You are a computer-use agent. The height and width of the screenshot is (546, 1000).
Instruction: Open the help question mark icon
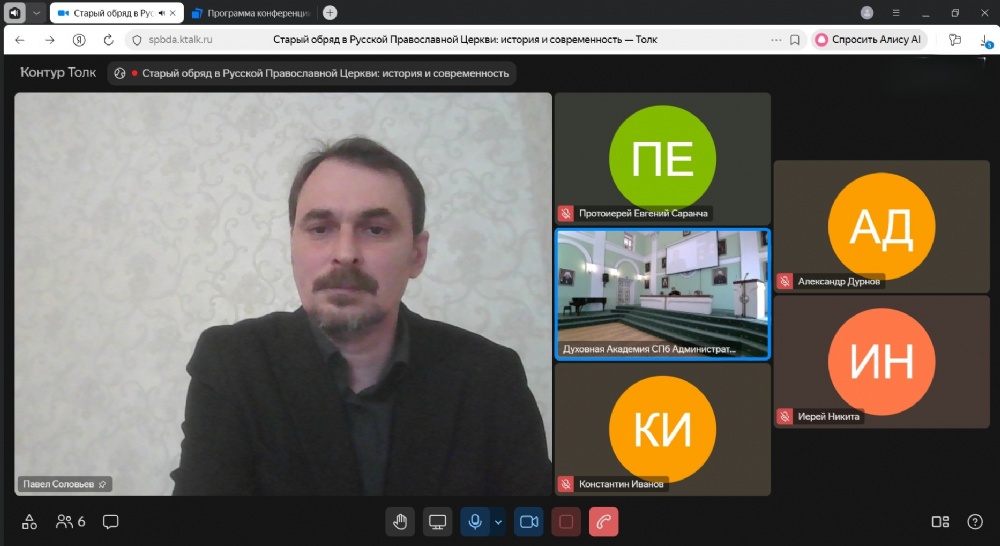pos(974,522)
